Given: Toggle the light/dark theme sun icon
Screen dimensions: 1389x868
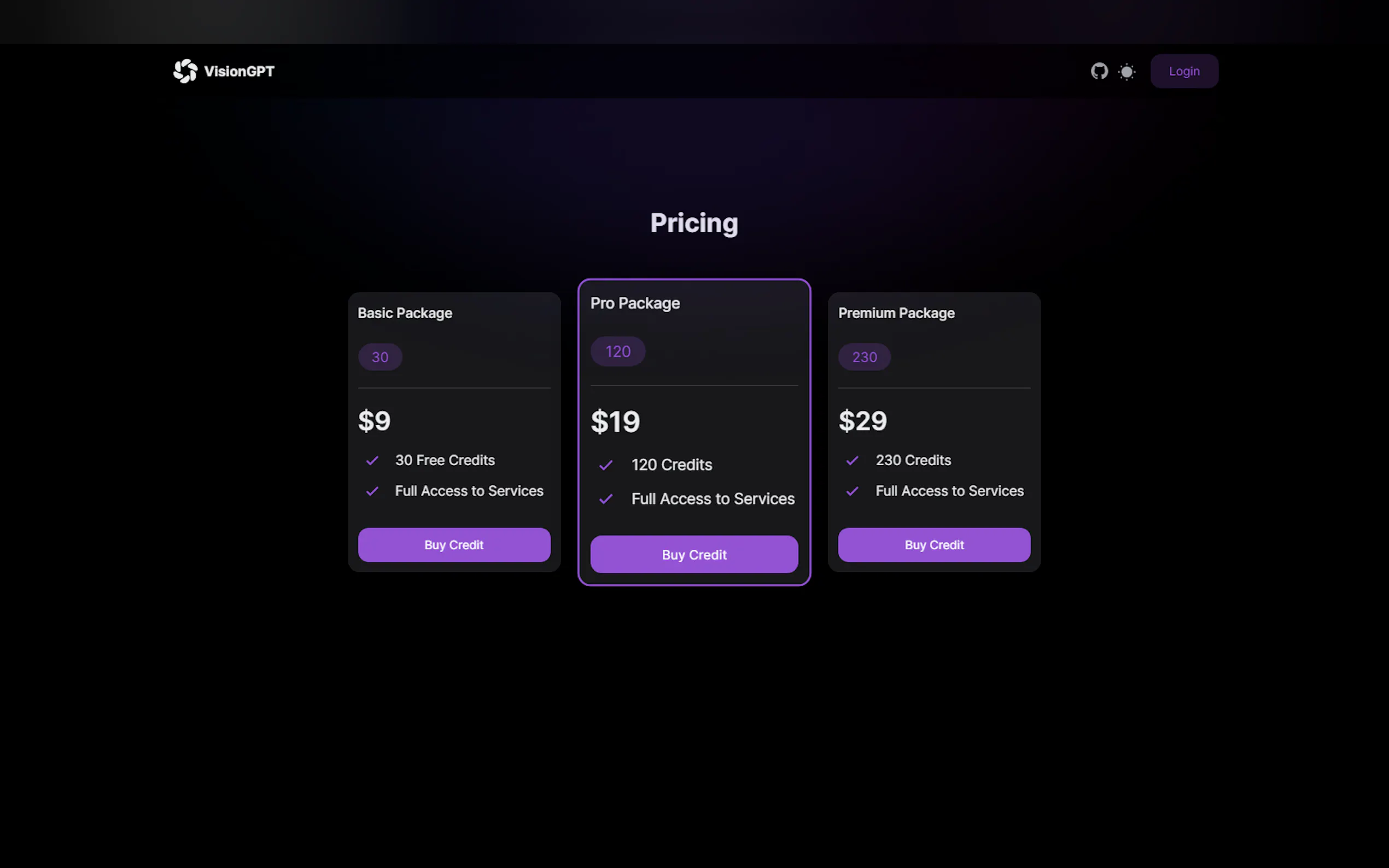Looking at the screenshot, I should pos(1127,72).
